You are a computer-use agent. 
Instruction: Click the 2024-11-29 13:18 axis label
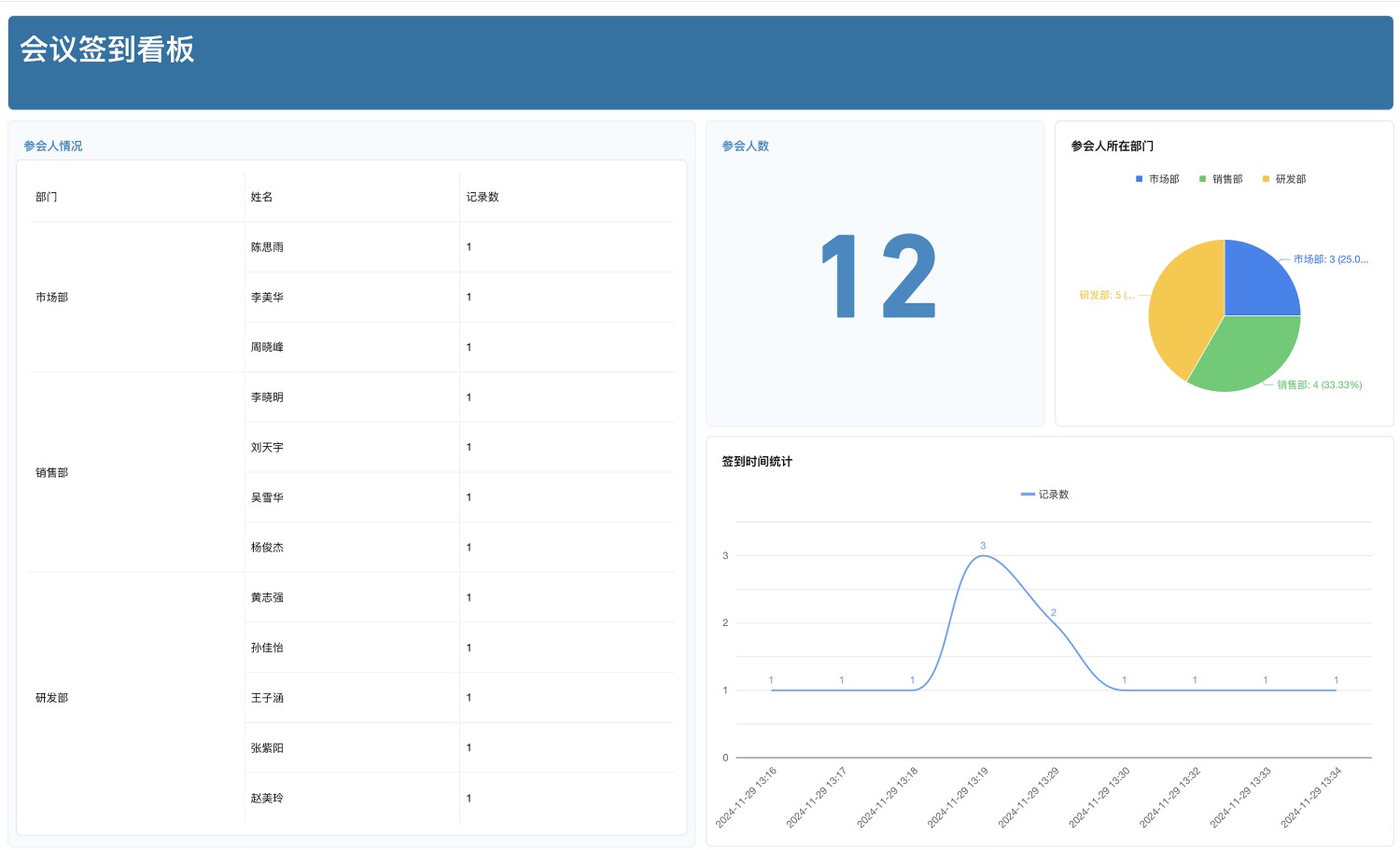pos(888,798)
